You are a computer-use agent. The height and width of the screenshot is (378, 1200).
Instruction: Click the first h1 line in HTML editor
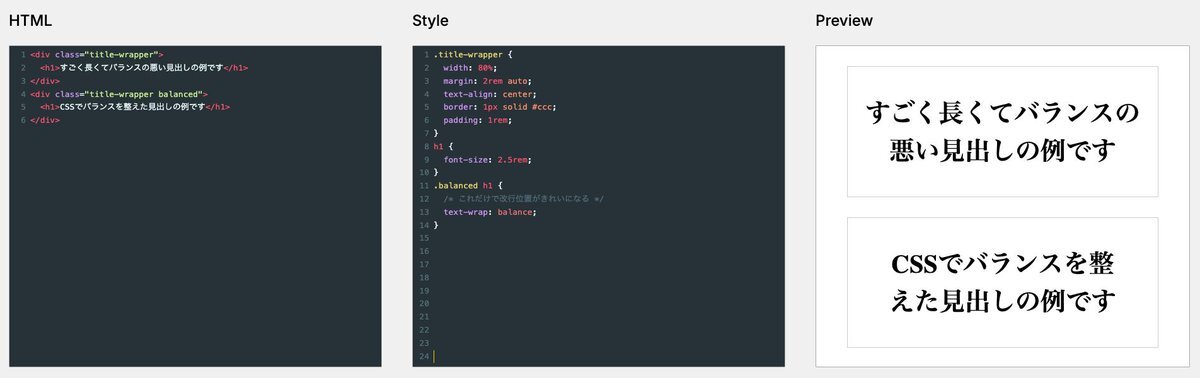[144, 68]
